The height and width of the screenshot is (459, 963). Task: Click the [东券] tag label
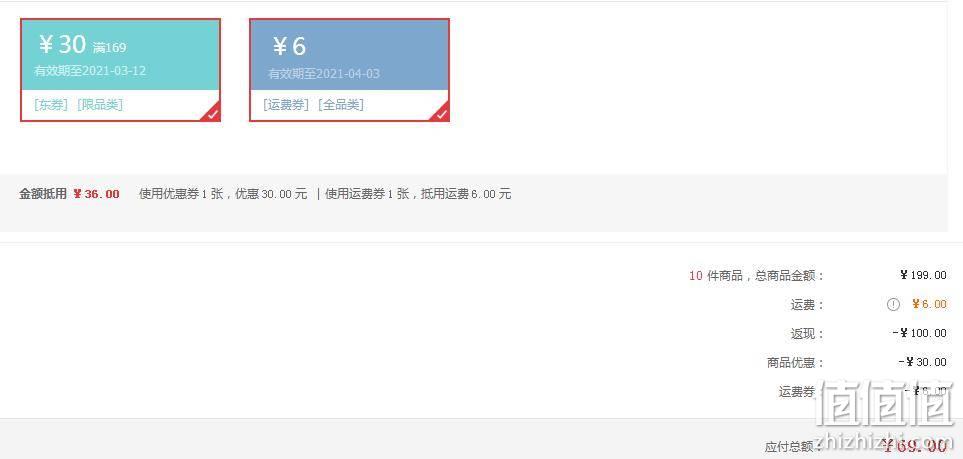click(x=52, y=104)
